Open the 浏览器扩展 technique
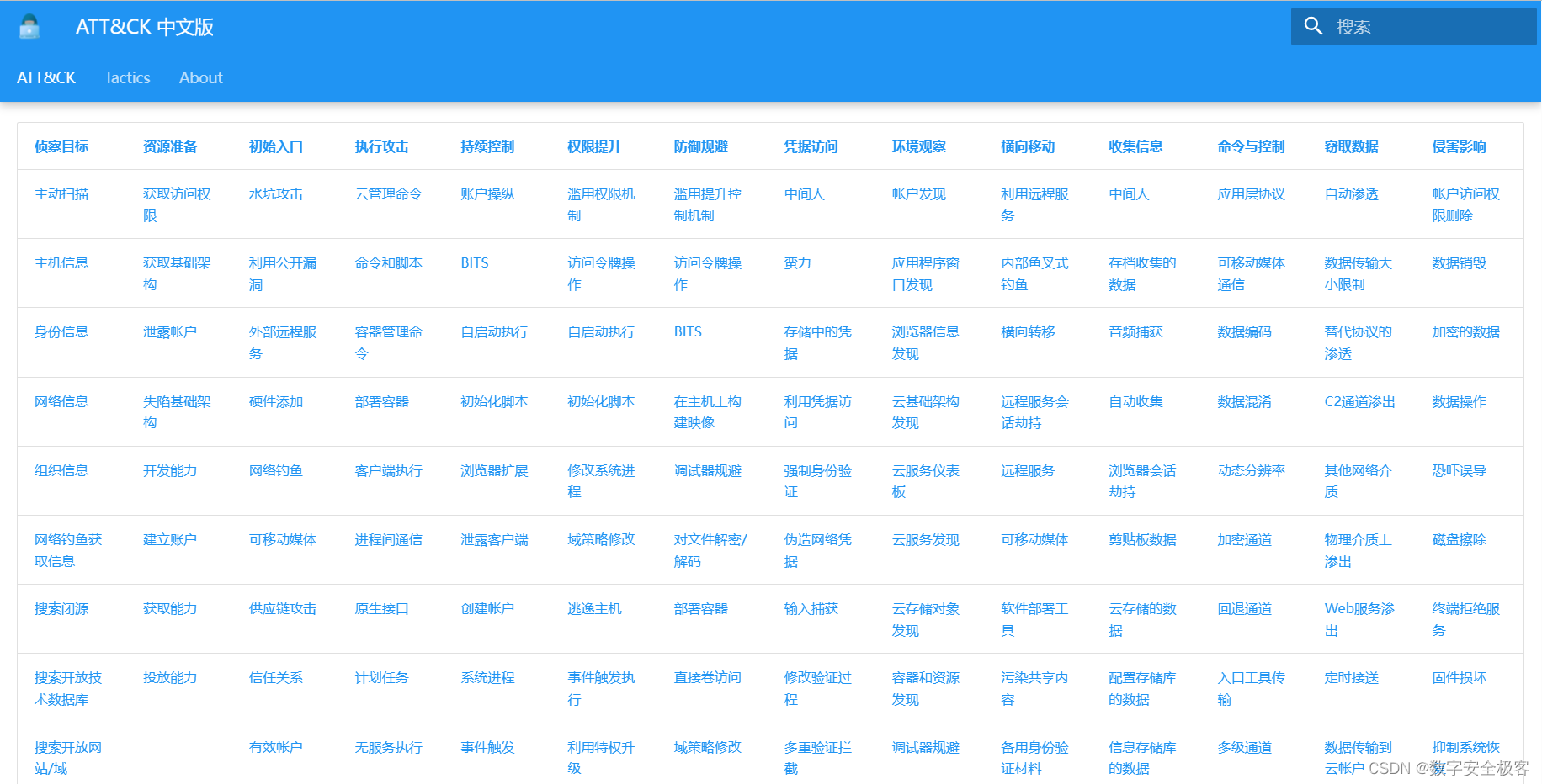Image resolution: width=1542 pixels, height=784 pixels. point(494,470)
